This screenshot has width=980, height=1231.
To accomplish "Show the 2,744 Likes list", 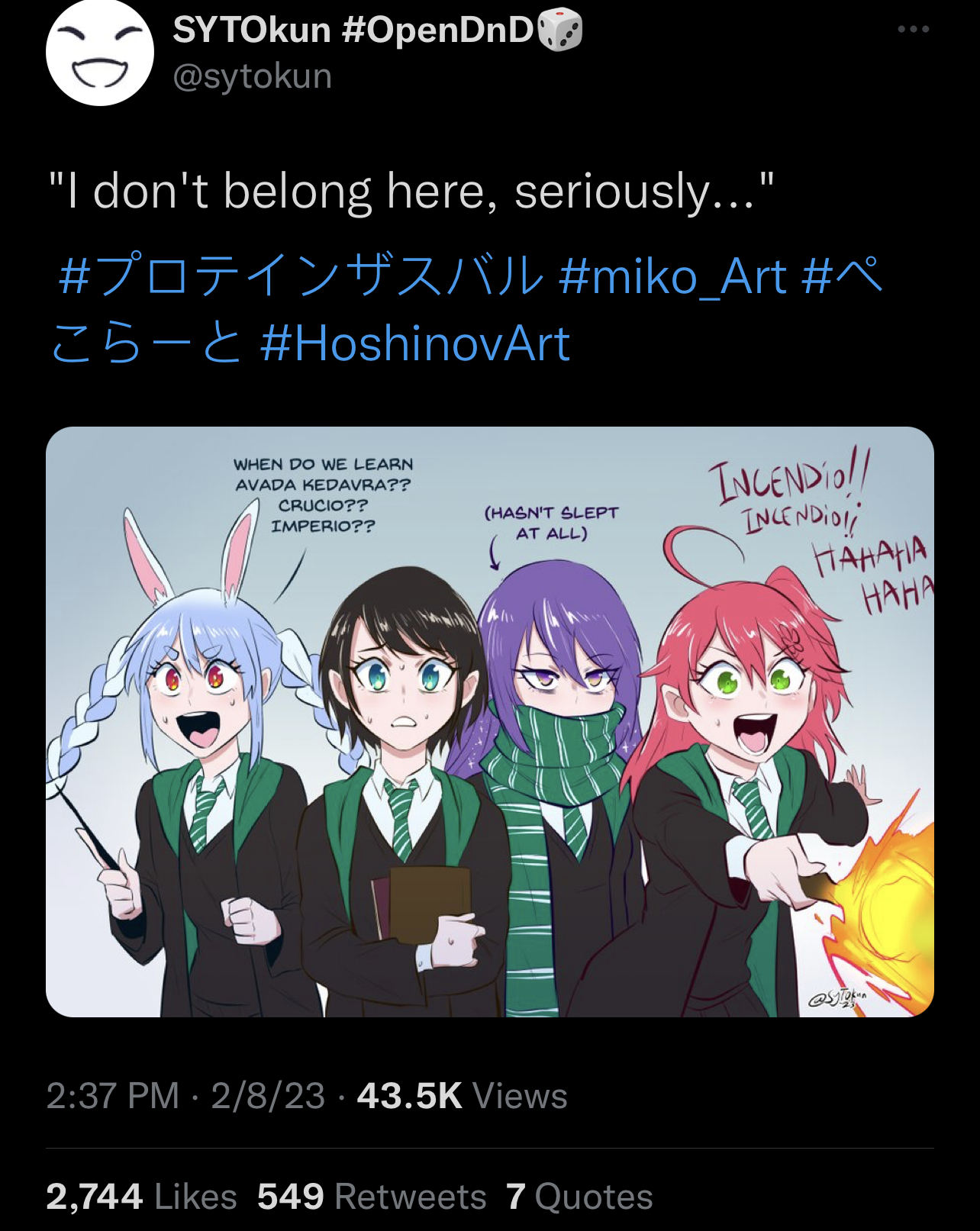I will point(141,1197).
